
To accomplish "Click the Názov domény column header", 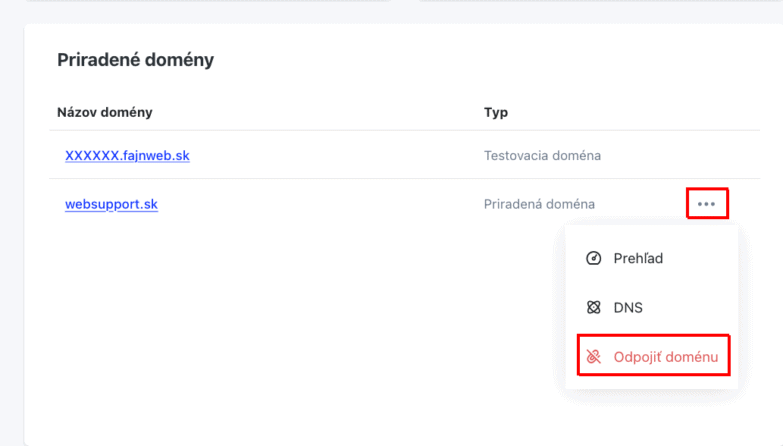I will [x=105, y=112].
